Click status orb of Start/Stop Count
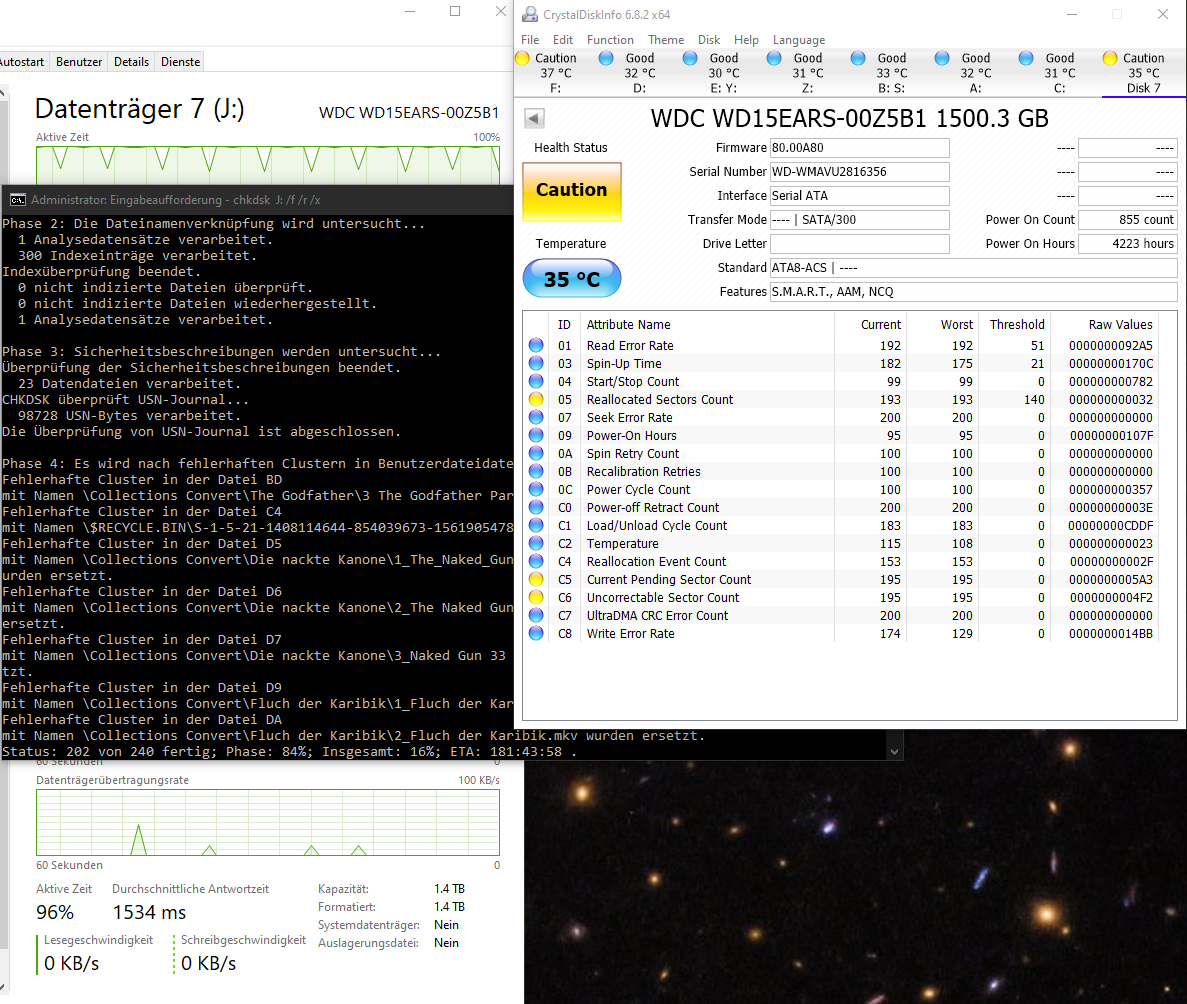The width and height of the screenshot is (1187, 1004). [536, 382]
